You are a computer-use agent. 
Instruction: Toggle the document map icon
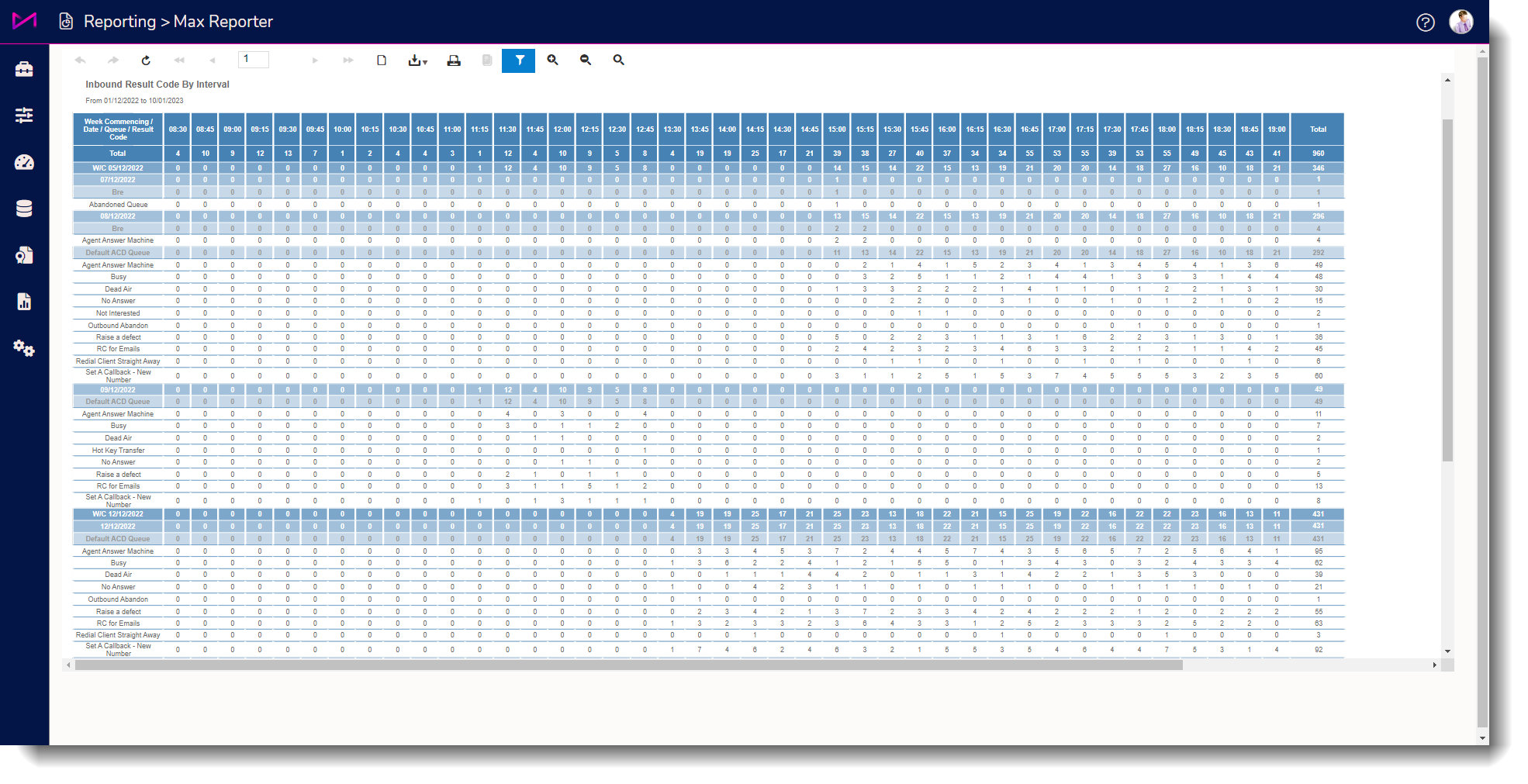(487, 60)
